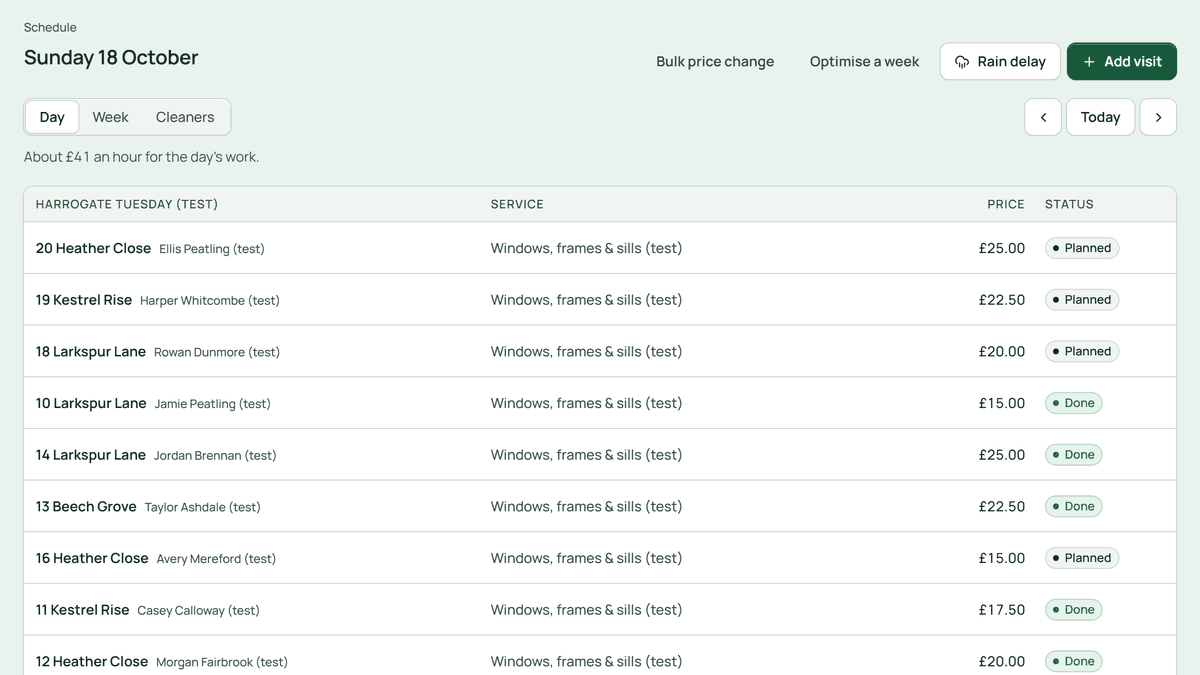
Task: Click customer name Ellis Peatling (test)
Action: (212, 249)
